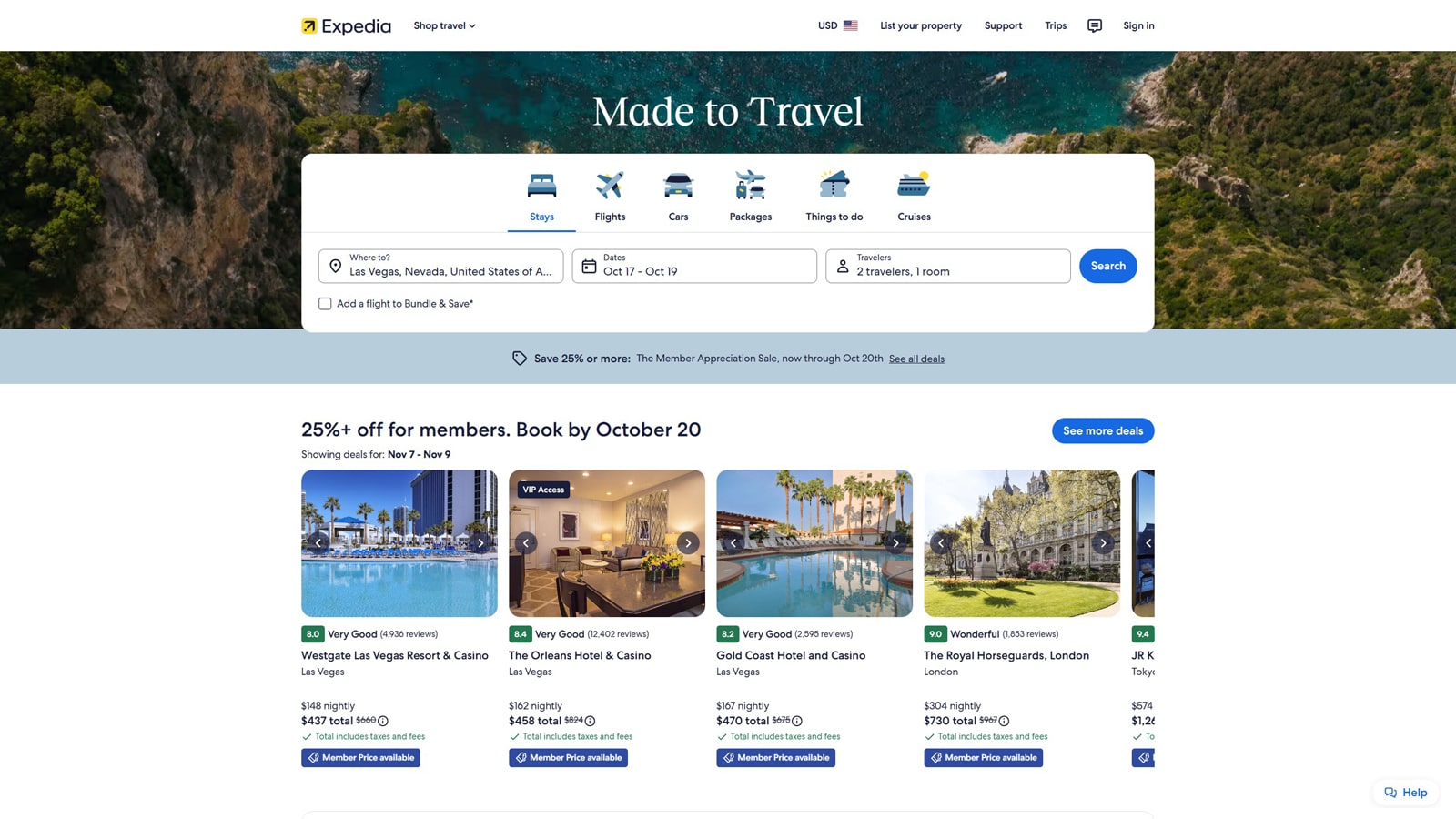Click the See more deals button
This screenshot has width=1456, height=819.
click(x=1102, y=430)
